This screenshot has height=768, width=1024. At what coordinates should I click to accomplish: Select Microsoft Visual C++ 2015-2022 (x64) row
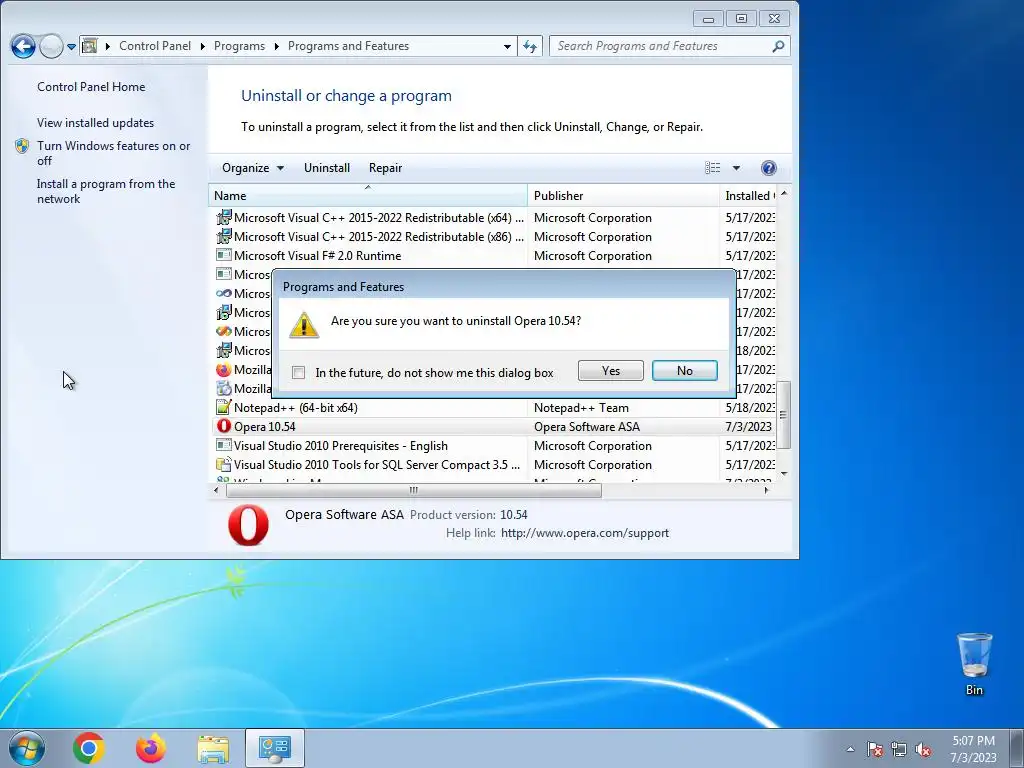[494, 217]
